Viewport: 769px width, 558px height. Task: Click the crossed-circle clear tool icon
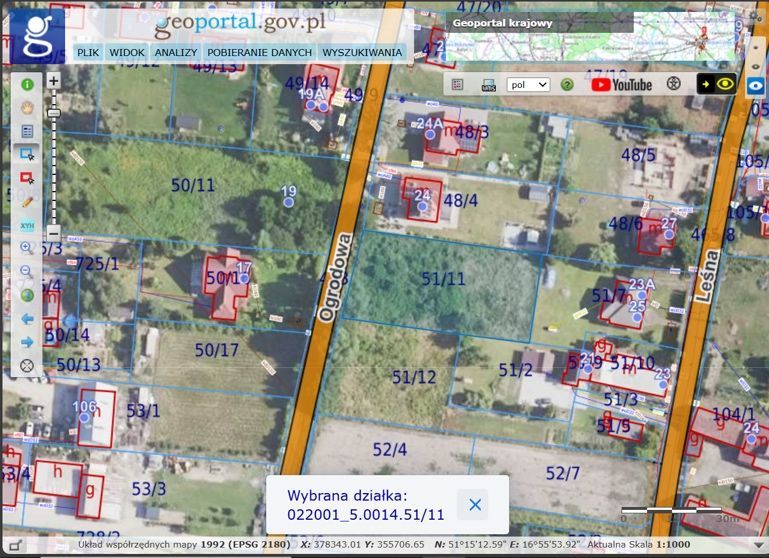pyautogui.click(x=27, y=365)
